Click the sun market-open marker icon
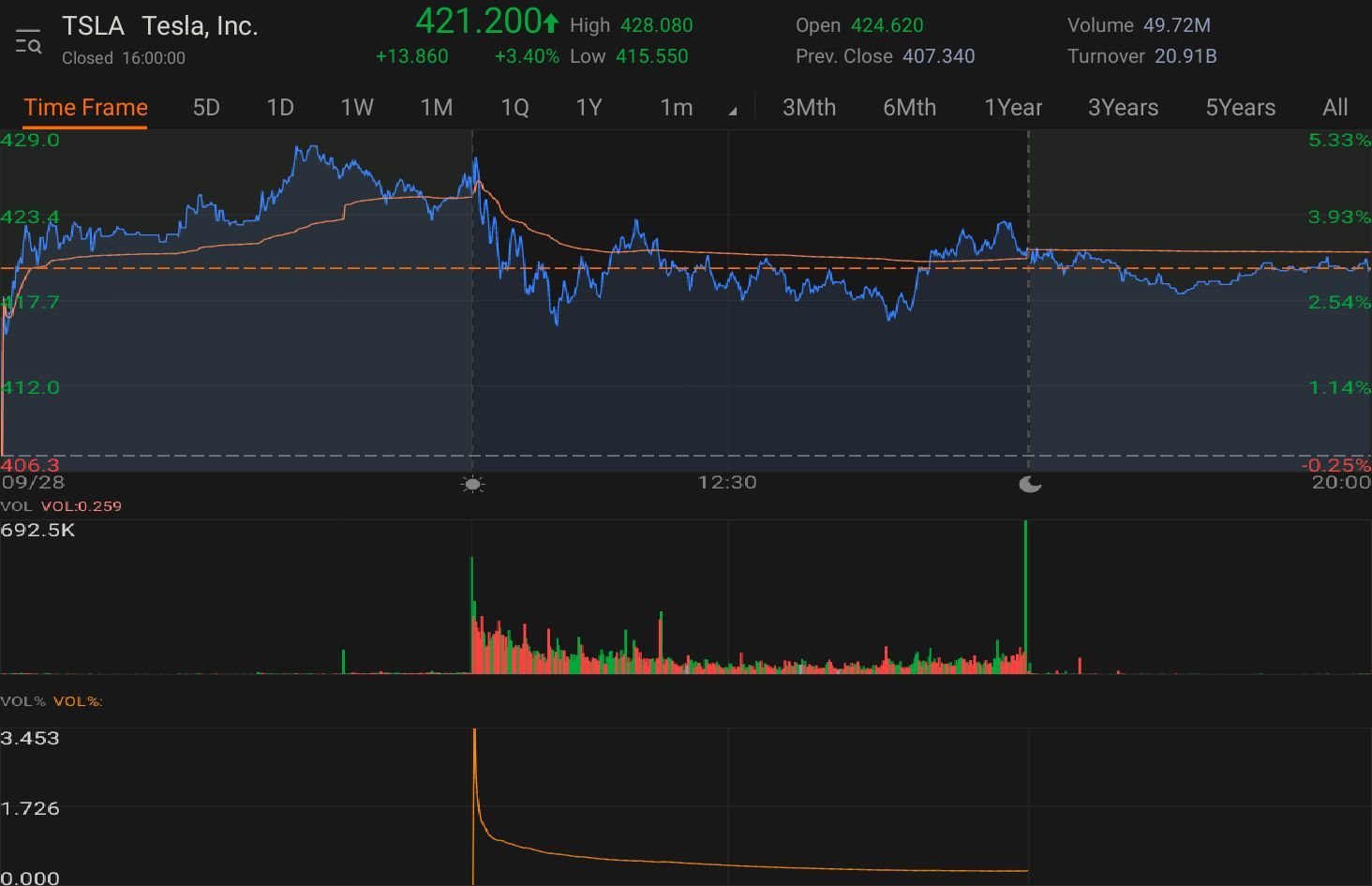The image size is (1372, 886). pos(472,484)
